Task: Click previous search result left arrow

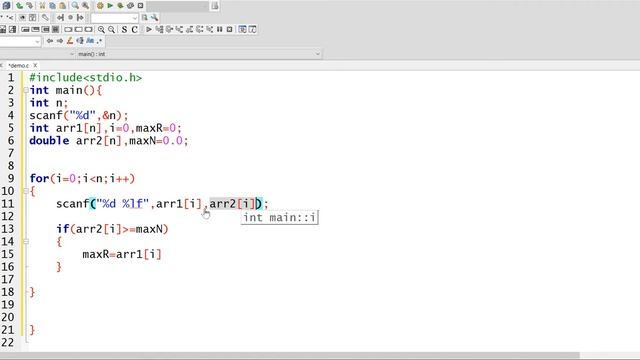Action: (50, 41)
